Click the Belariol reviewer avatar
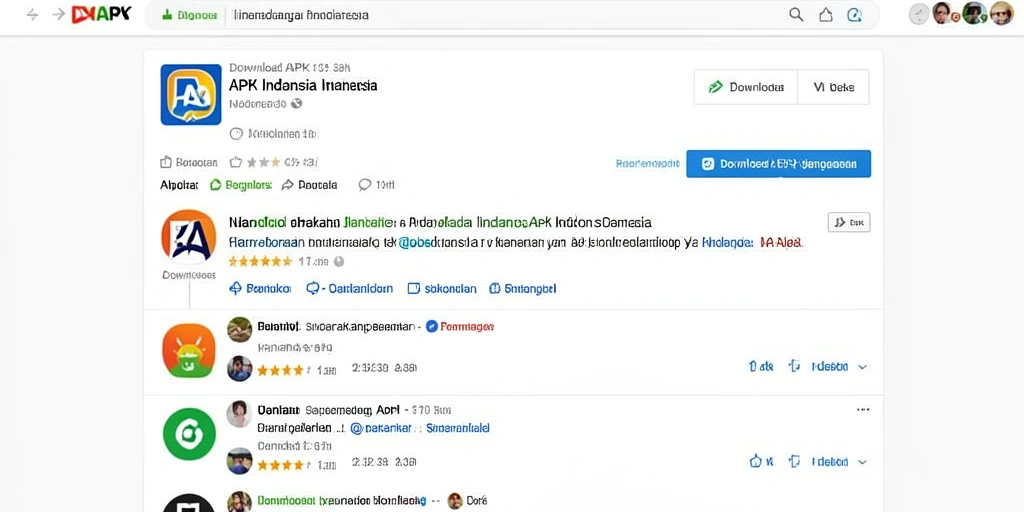The image size is (1024, 512). tap(240, 329)
